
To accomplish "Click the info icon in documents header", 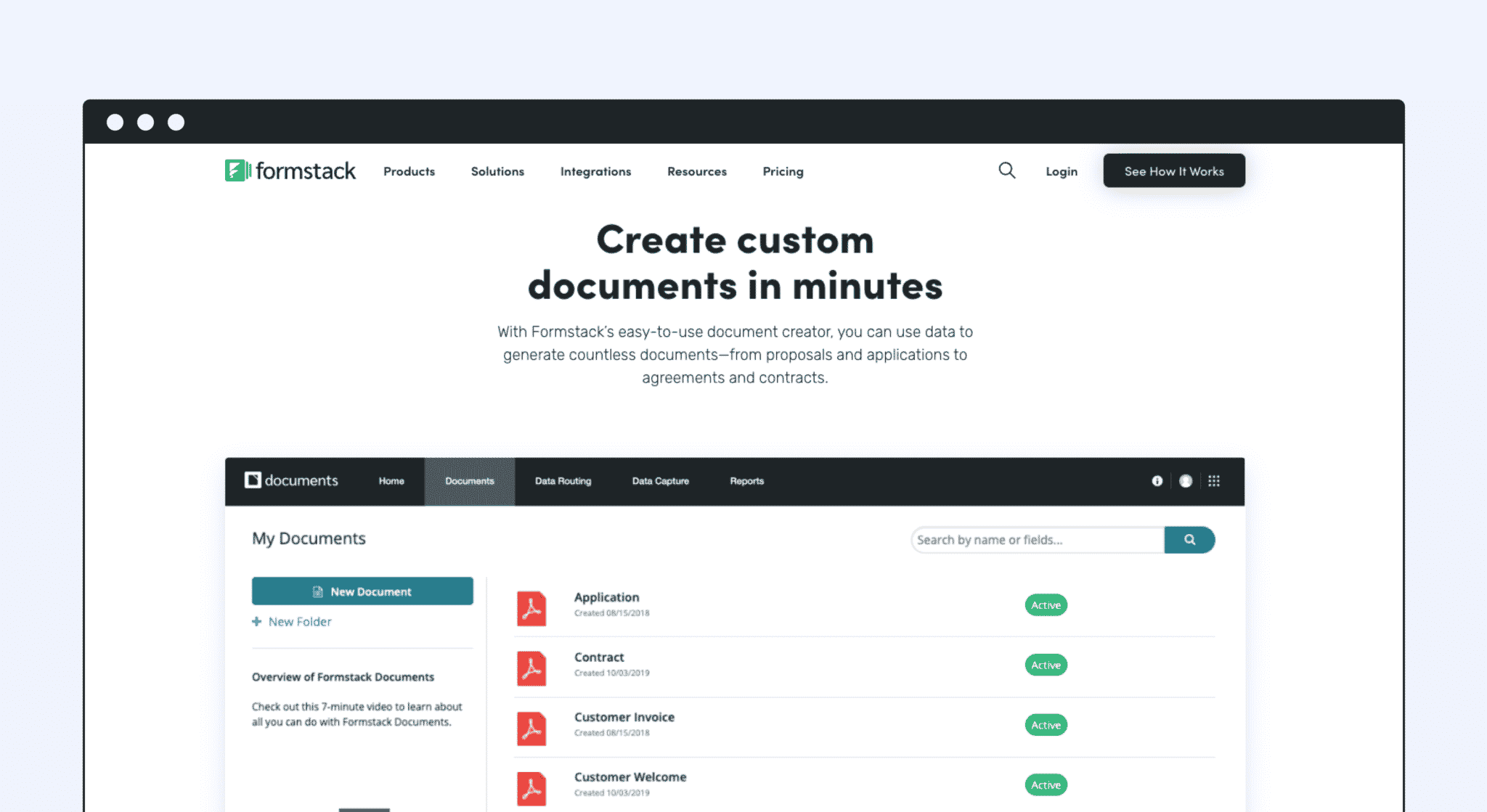I will point(1157,481).
